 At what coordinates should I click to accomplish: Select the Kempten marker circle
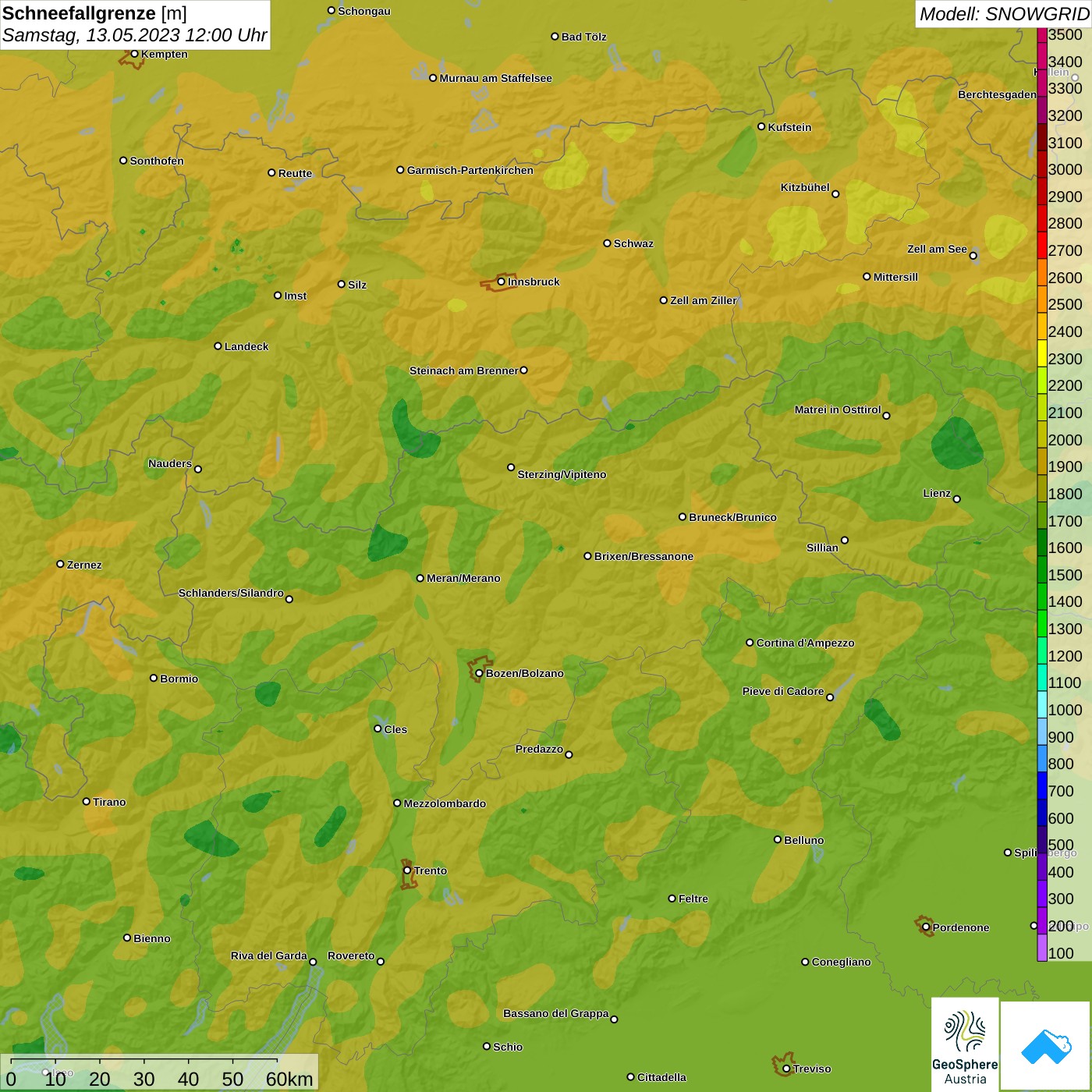134,54
